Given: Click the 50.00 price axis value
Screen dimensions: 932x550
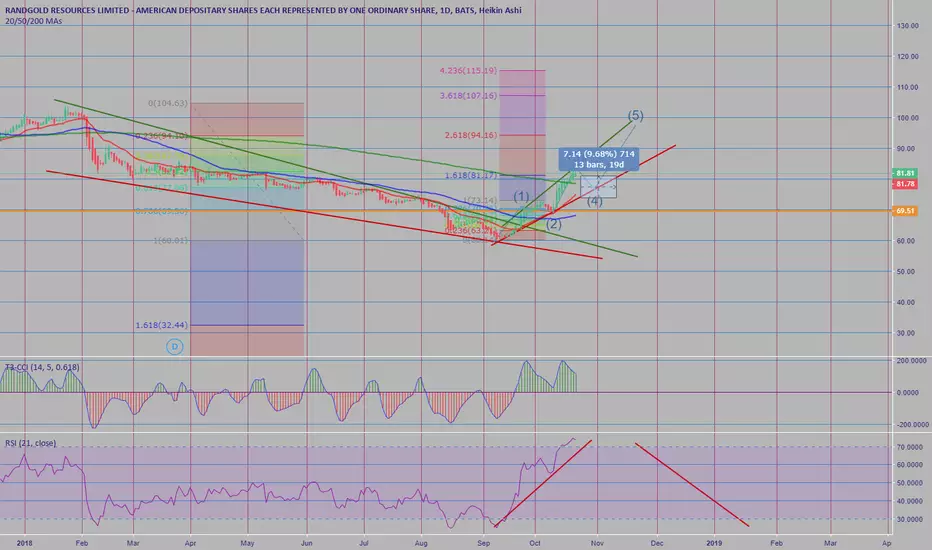Looking at the screenshot, I should [907, 272].
